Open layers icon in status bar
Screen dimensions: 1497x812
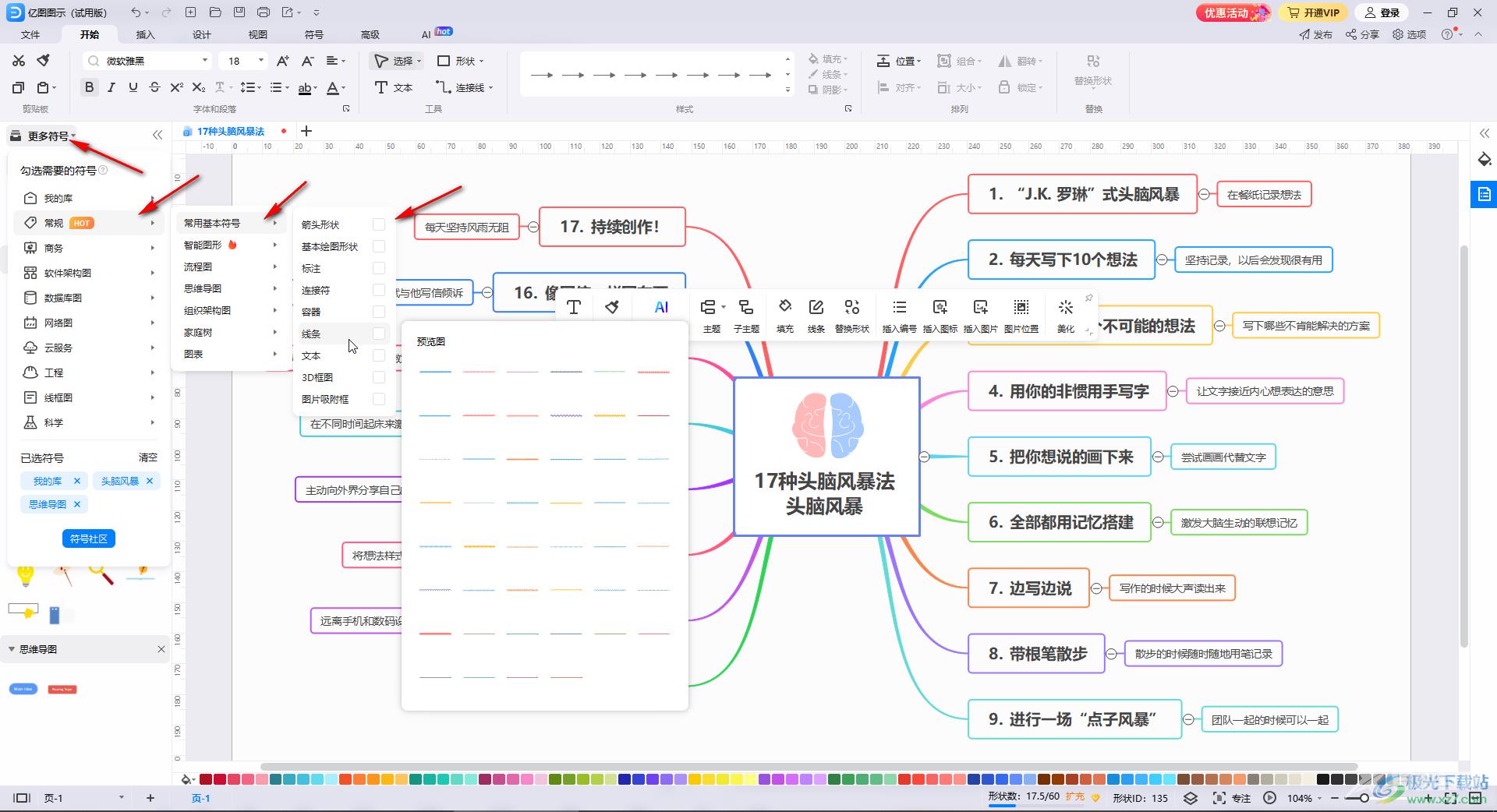click(1190, 798)
